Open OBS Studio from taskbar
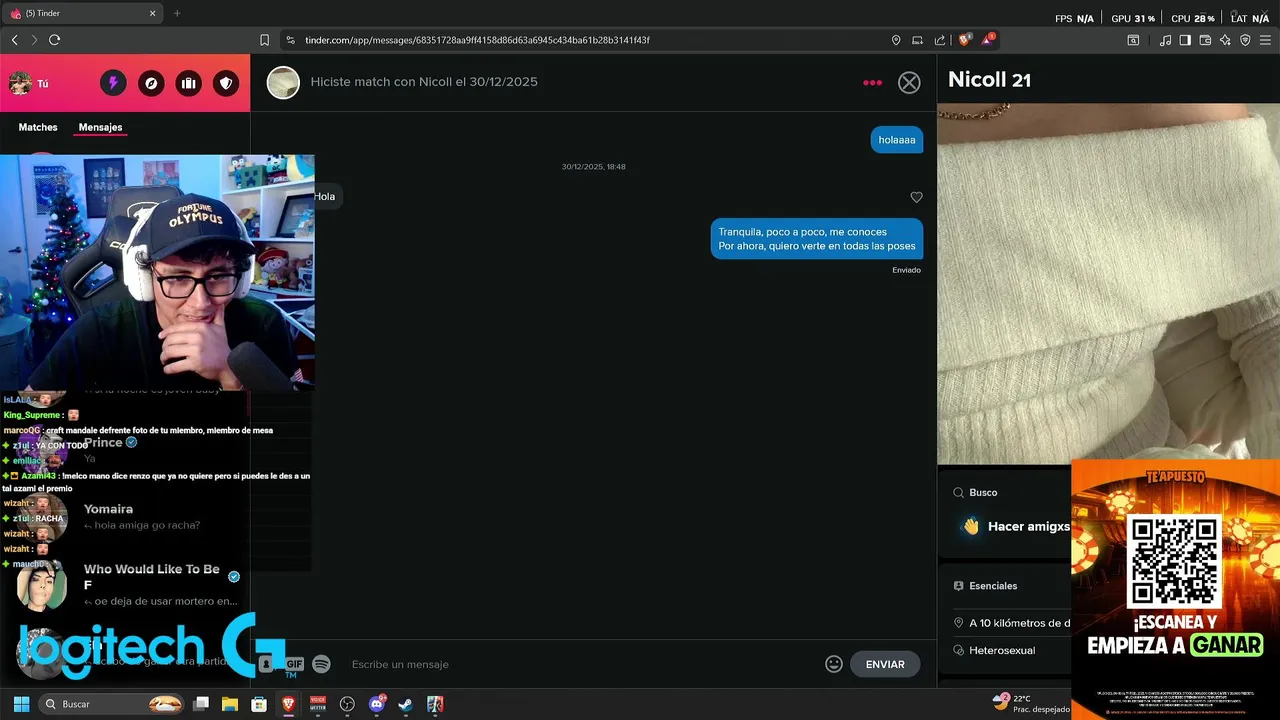Viewport: 1280px width, 720px height. (347, 704)
